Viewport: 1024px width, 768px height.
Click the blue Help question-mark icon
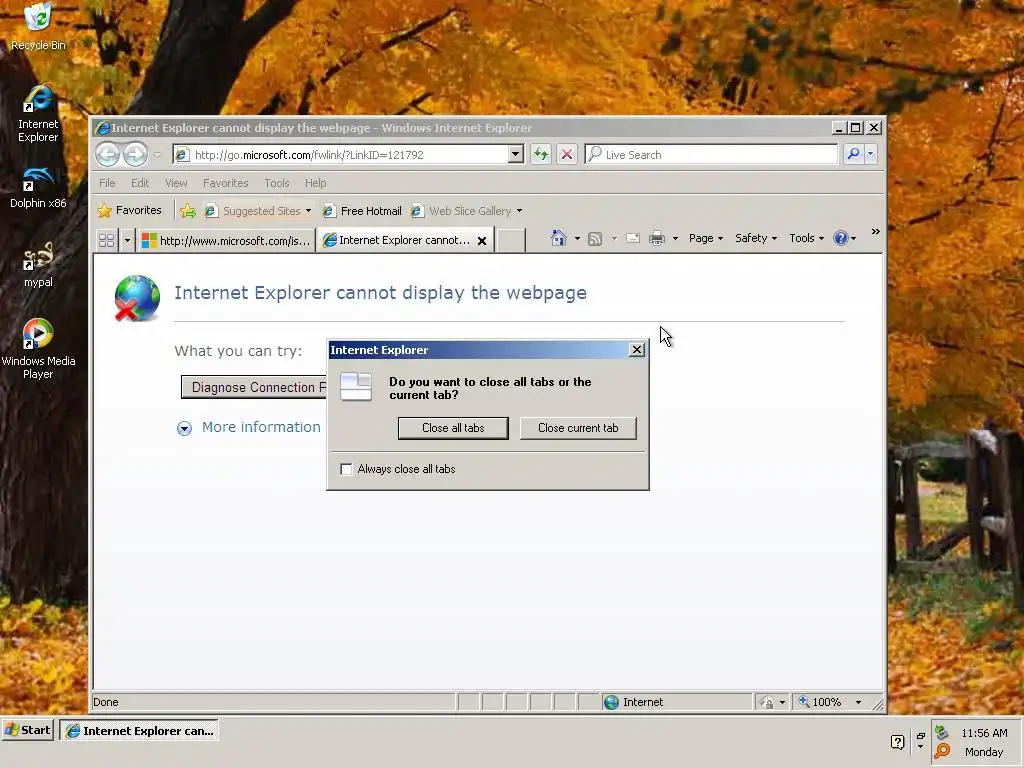tap(840, 238)
